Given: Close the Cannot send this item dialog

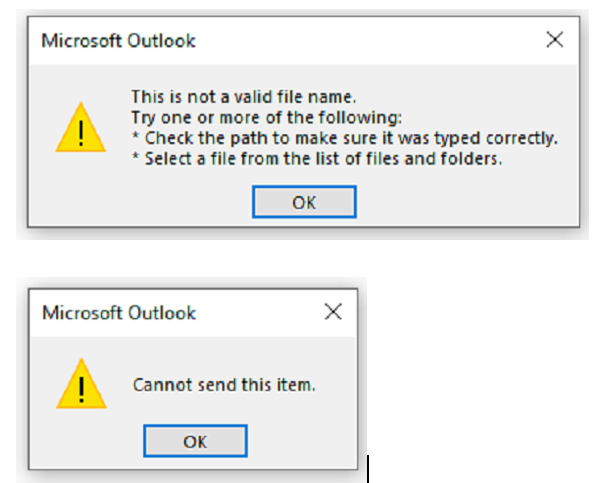Looking at the screenshot, I should [x=334, y=312].
